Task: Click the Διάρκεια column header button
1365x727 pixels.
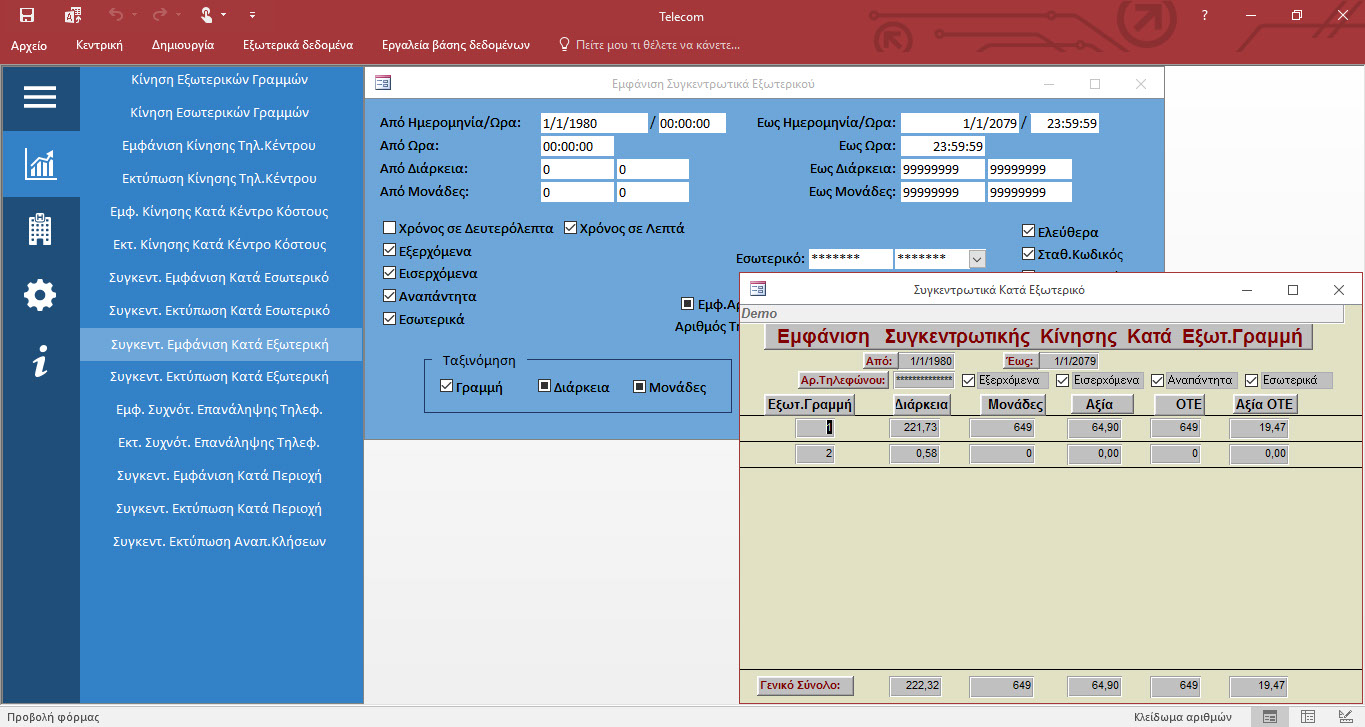Action: [921, 405]
